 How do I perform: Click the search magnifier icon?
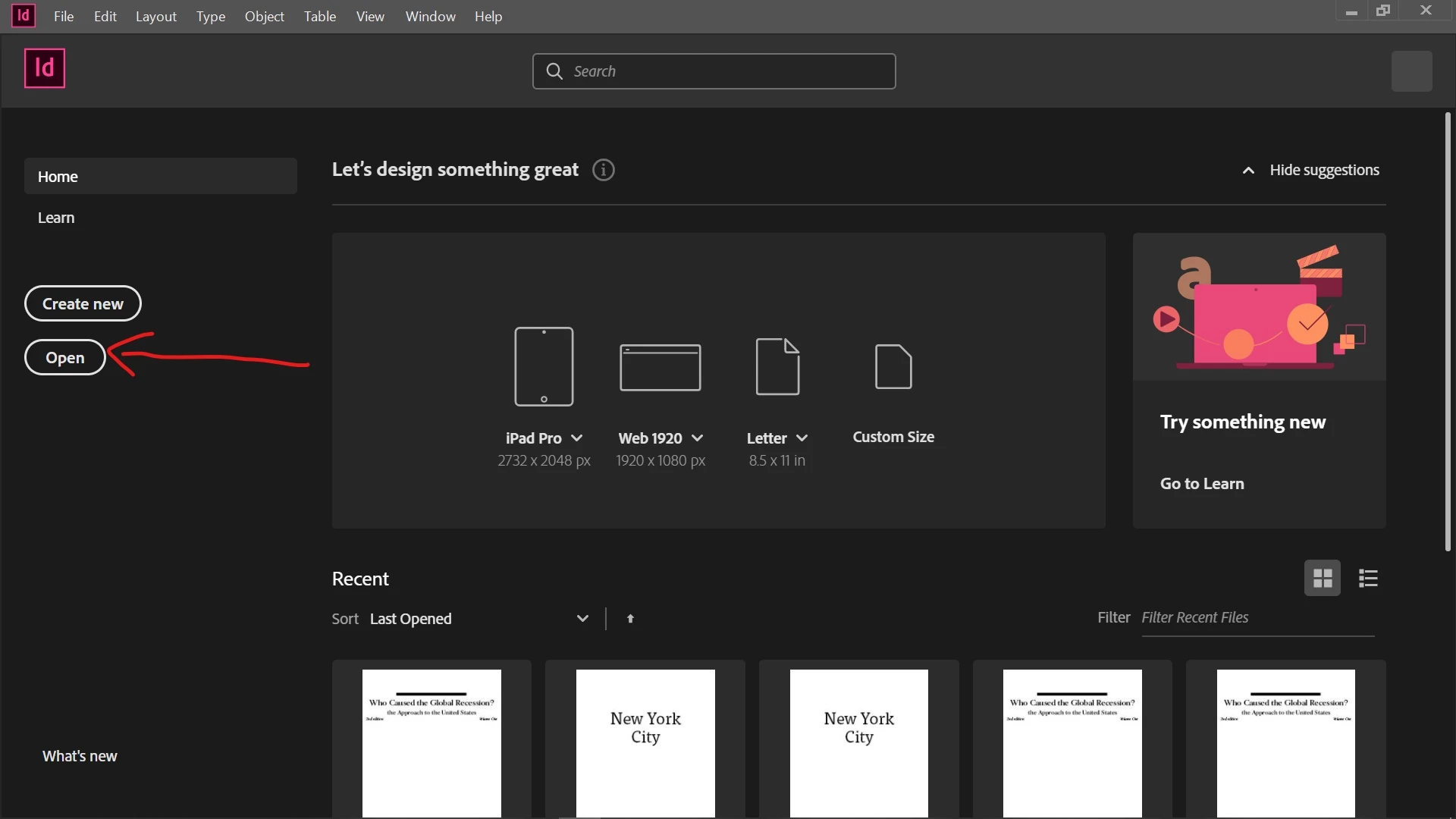point(554,71)
